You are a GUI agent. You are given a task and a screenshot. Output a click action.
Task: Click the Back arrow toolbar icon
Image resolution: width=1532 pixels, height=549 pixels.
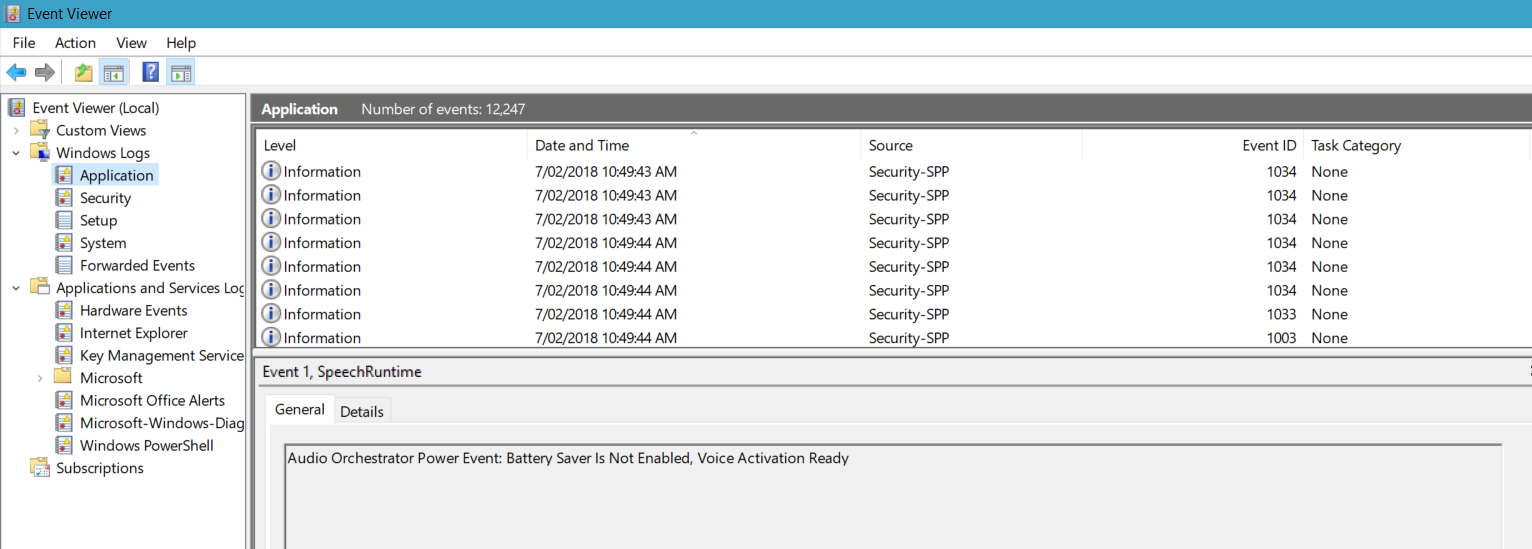pyautogui.click(x=16, y=72)
